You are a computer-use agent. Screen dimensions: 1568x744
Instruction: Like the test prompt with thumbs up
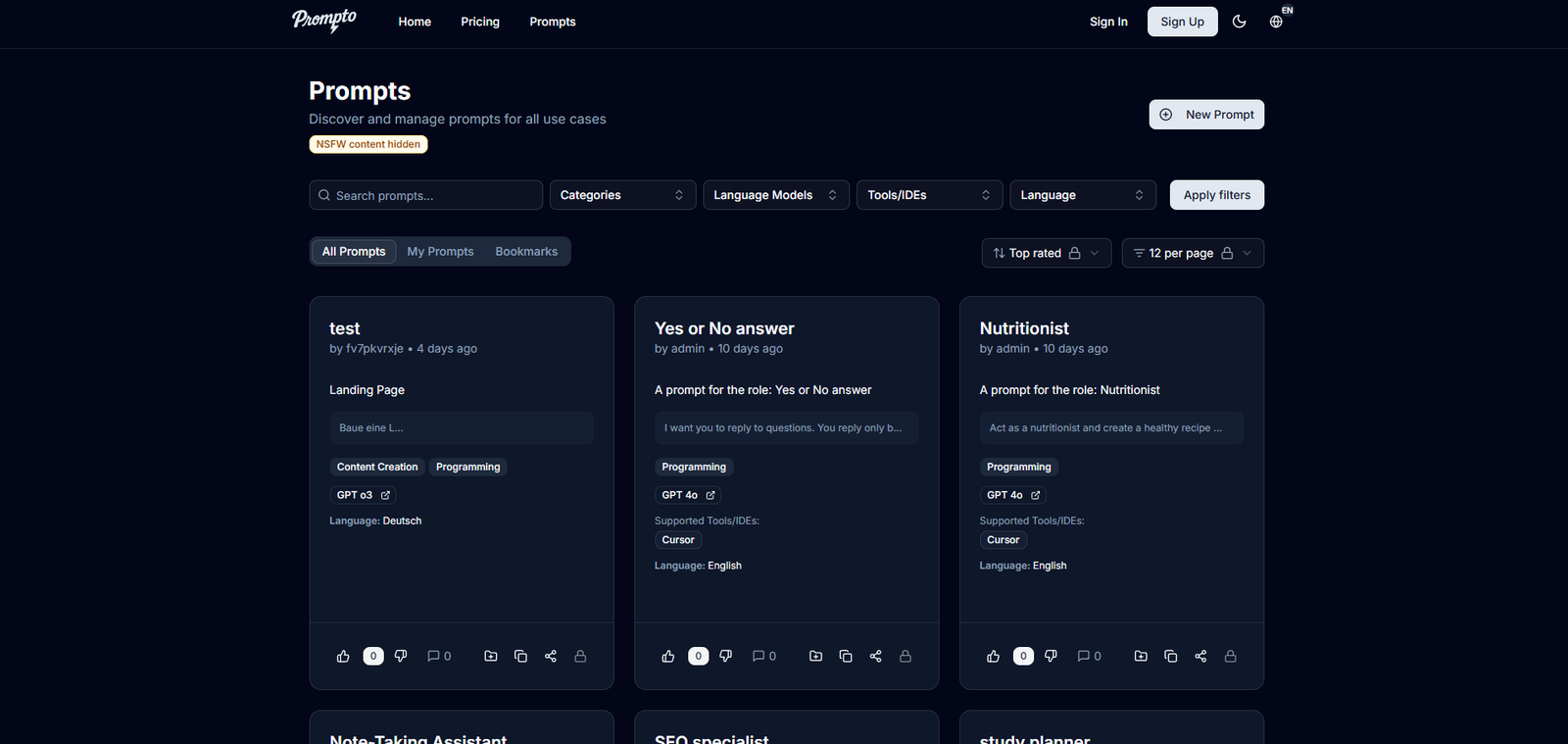pyautogui.click(x=343, y=657)
